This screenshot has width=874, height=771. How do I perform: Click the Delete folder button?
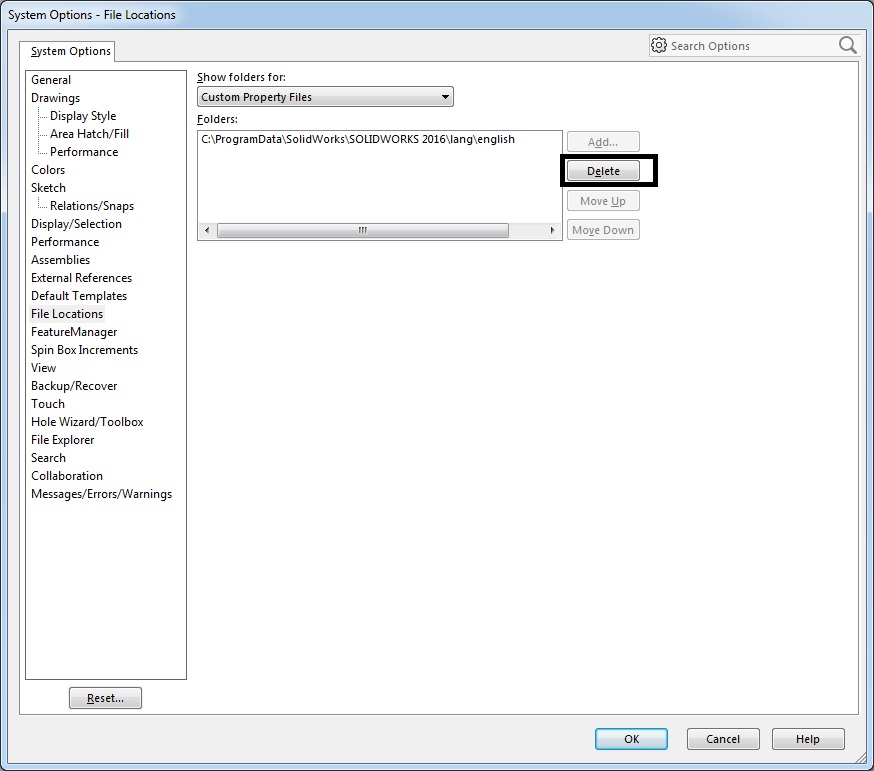[x=603, y=171]
